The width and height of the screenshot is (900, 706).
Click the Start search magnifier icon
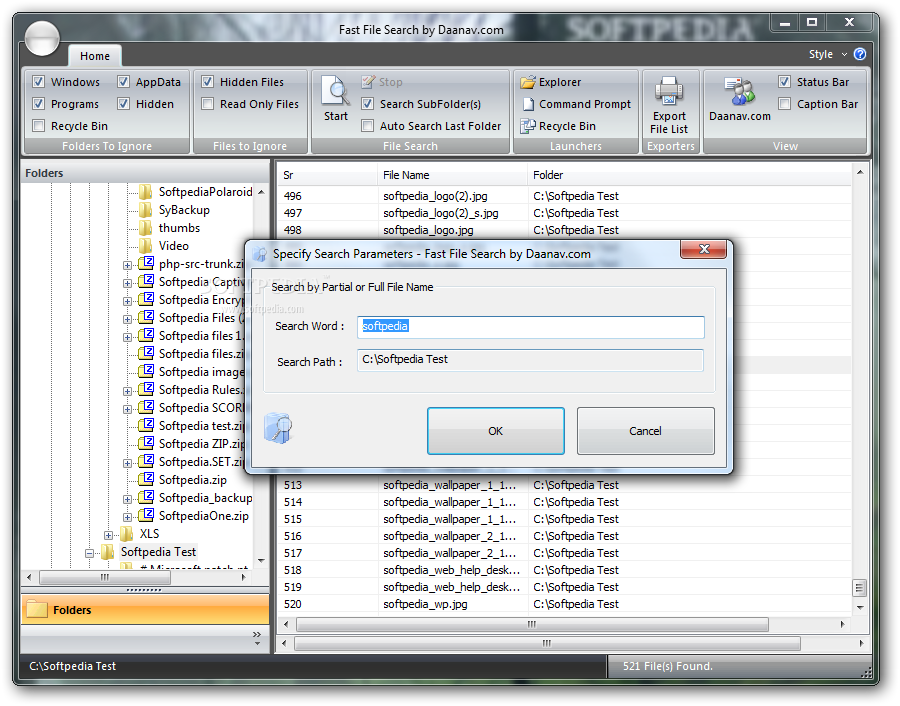336,91
